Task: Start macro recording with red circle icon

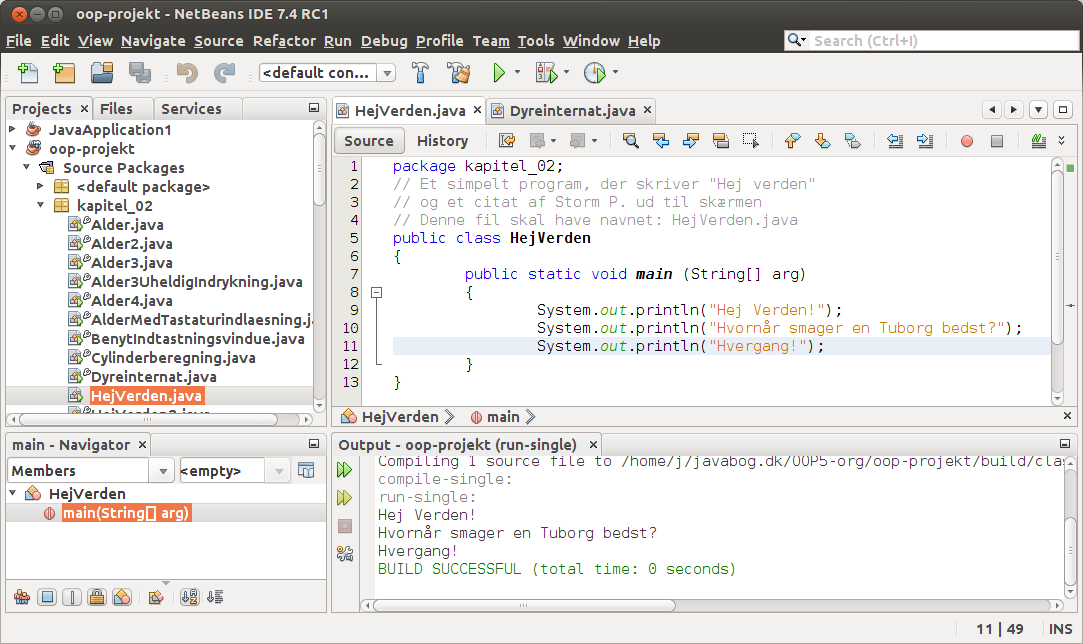Action: pos(966,141)
